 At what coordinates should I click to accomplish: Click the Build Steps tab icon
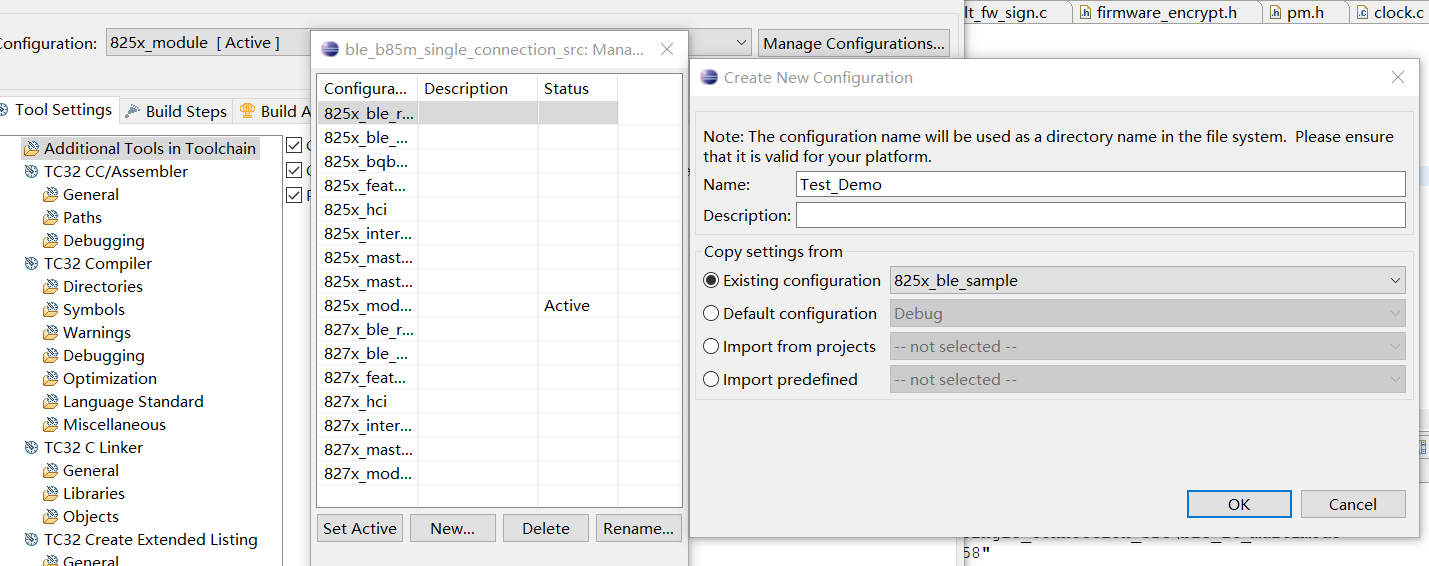pos(134,111)
